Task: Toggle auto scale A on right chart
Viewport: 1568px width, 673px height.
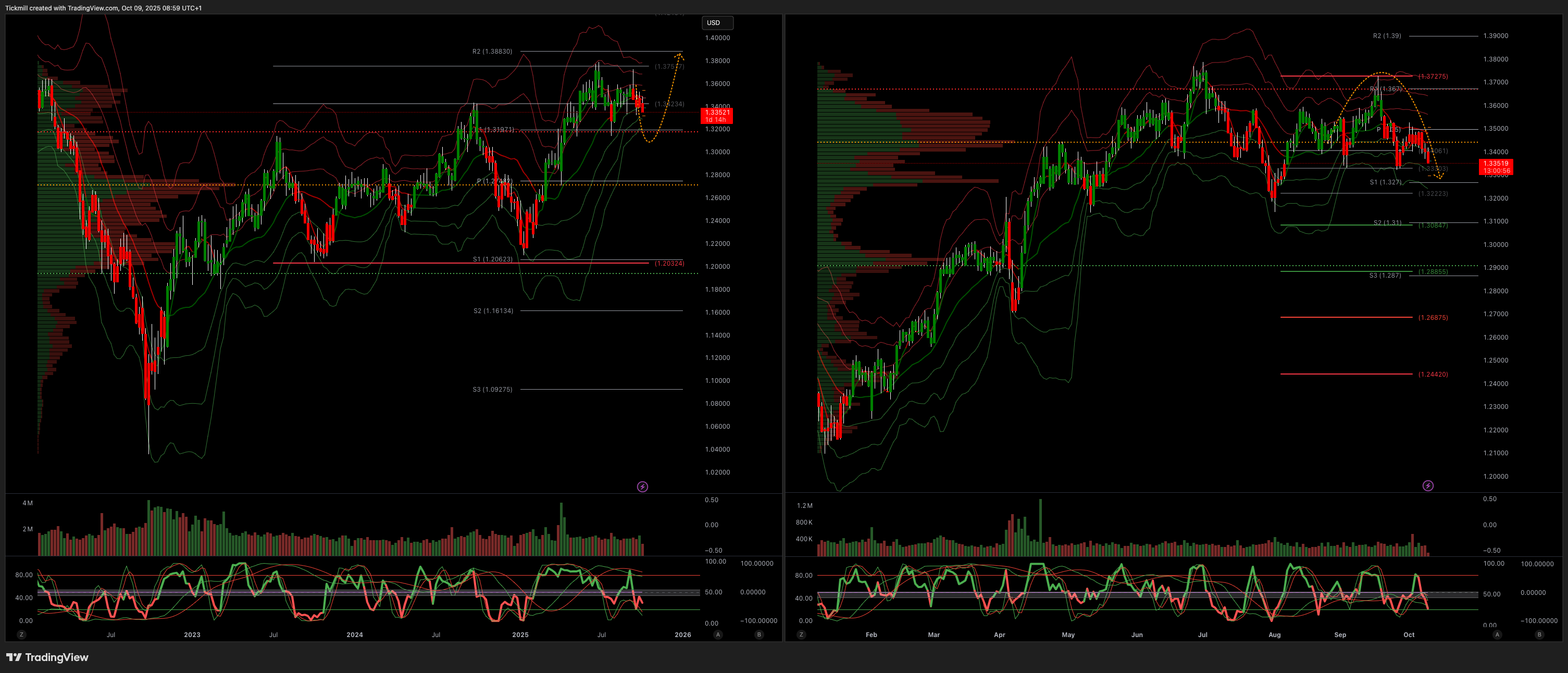Action: tap(1497, 634)
